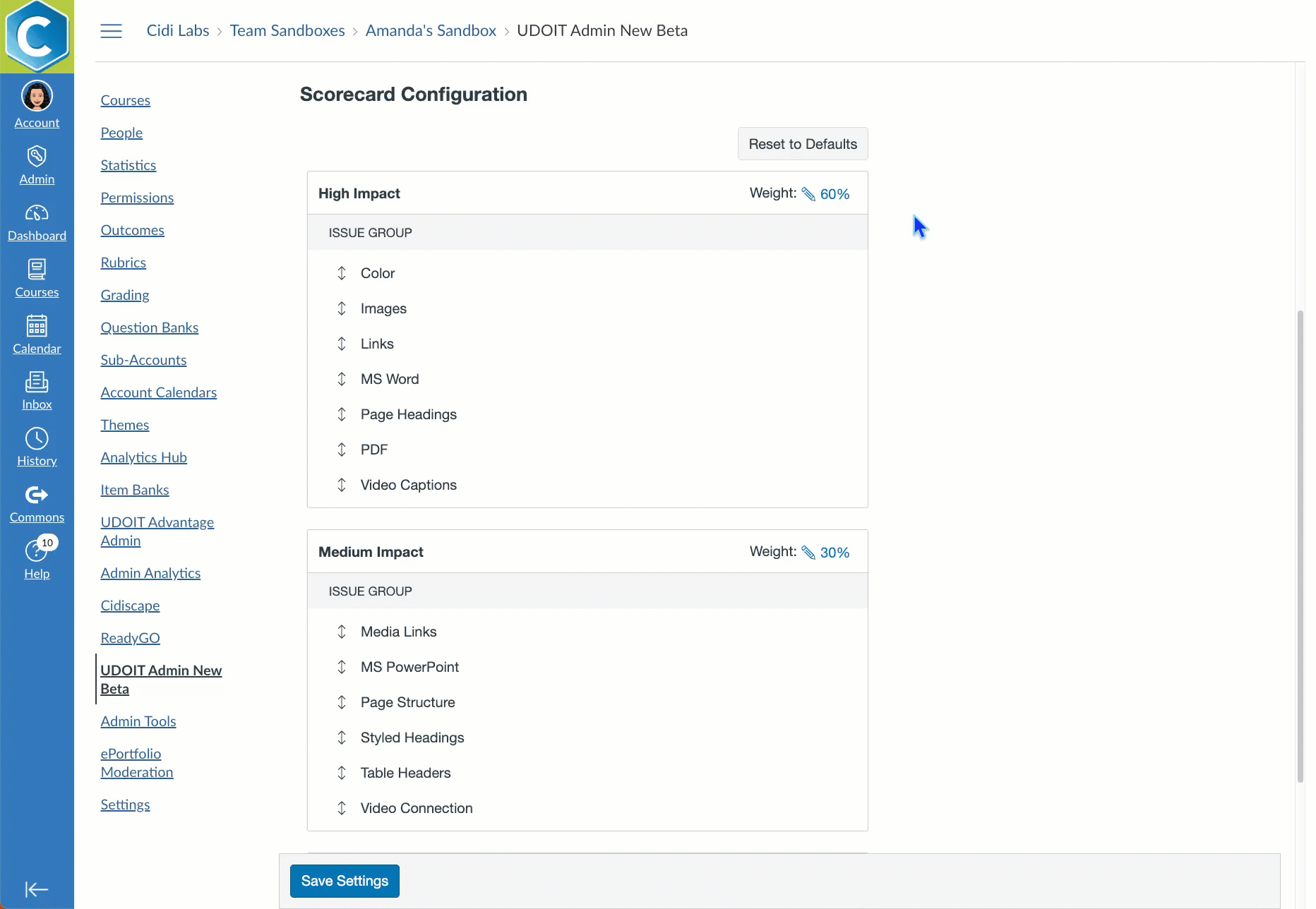
Task: Open Question Banks in the account menu
Action: point(149,327)
